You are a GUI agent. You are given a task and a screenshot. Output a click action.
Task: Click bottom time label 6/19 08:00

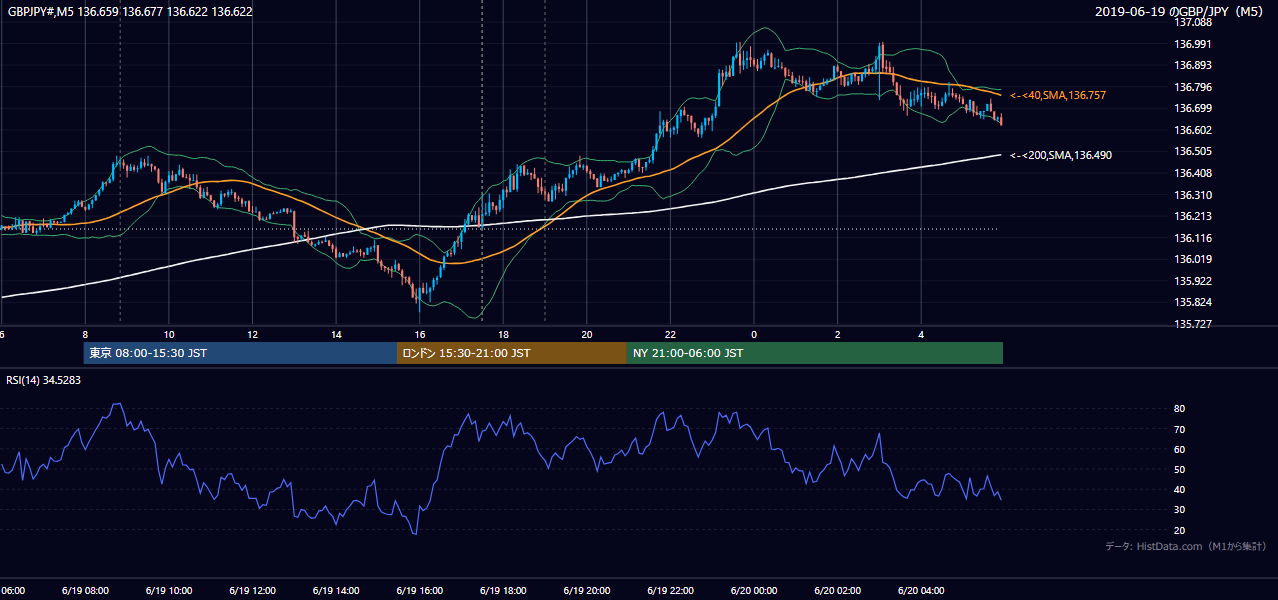pyautogui.click(x=85, y=591)
